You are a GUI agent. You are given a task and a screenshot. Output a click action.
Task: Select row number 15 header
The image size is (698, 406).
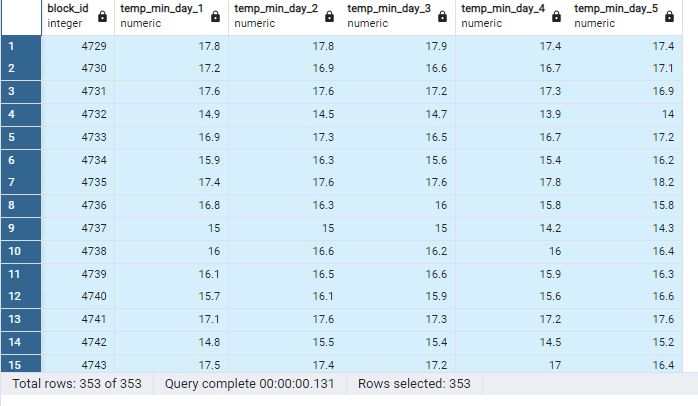click(x=21, y=365)
